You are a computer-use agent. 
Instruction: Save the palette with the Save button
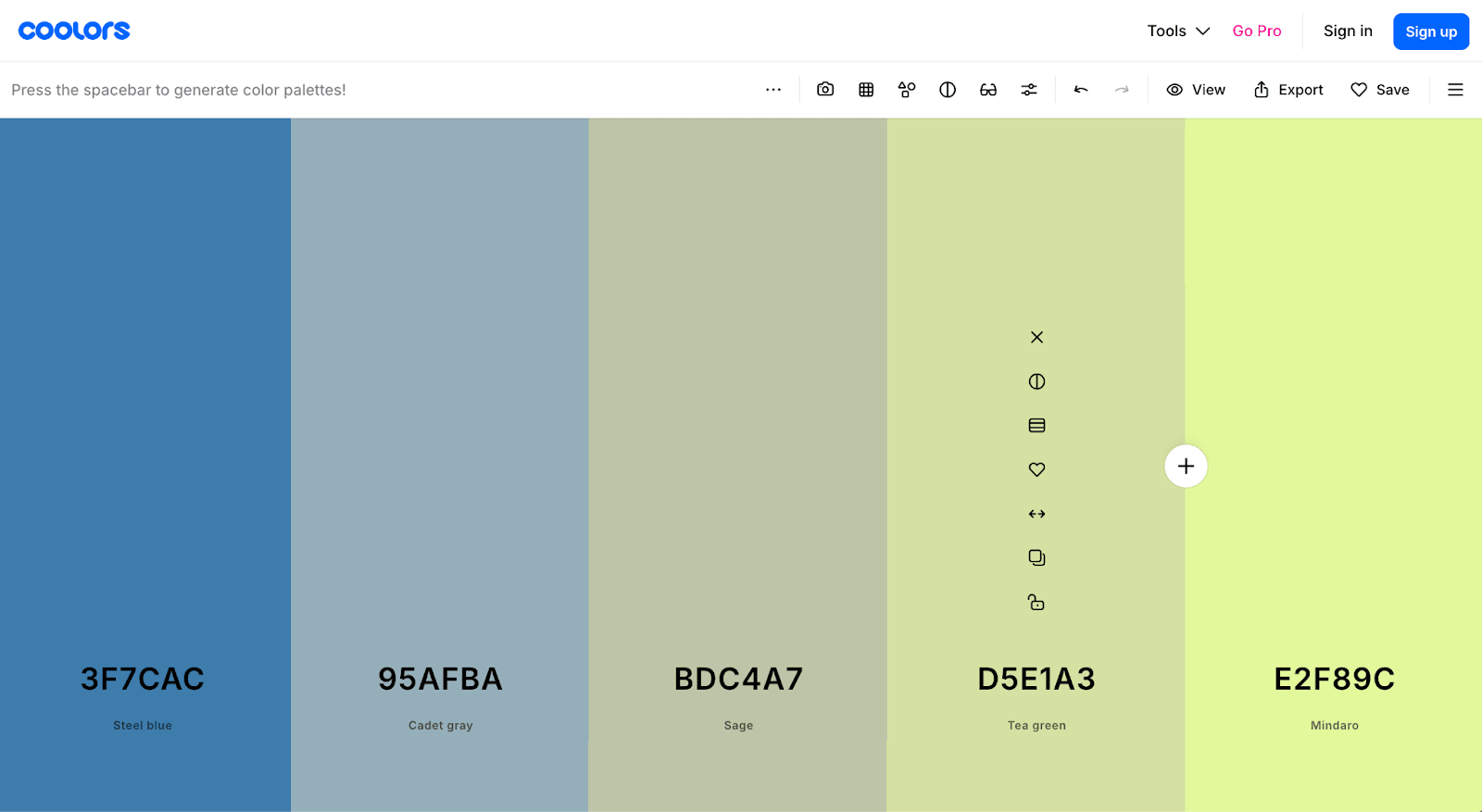click(x=1380, y=90)
